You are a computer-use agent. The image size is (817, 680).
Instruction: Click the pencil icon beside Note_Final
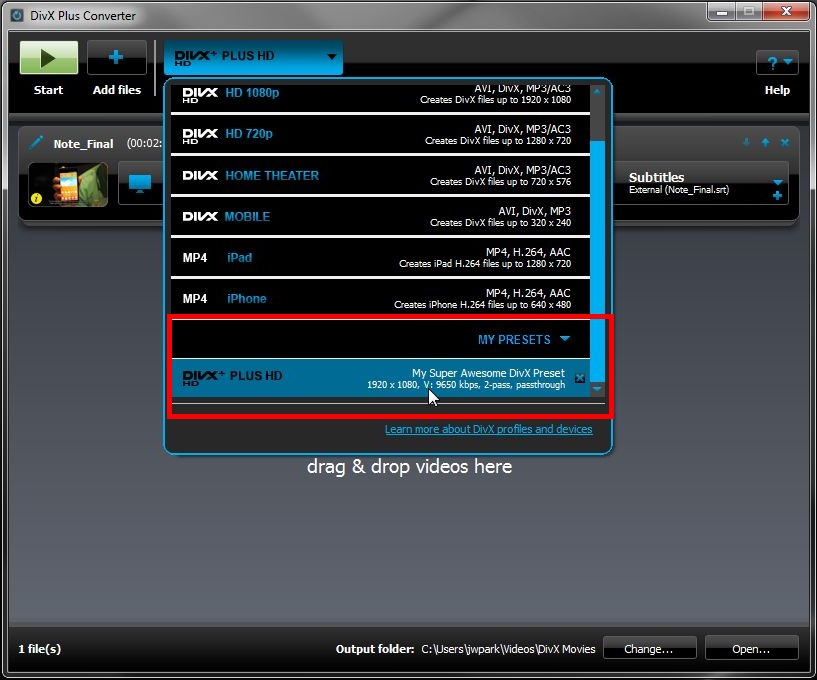click(37, 143)
